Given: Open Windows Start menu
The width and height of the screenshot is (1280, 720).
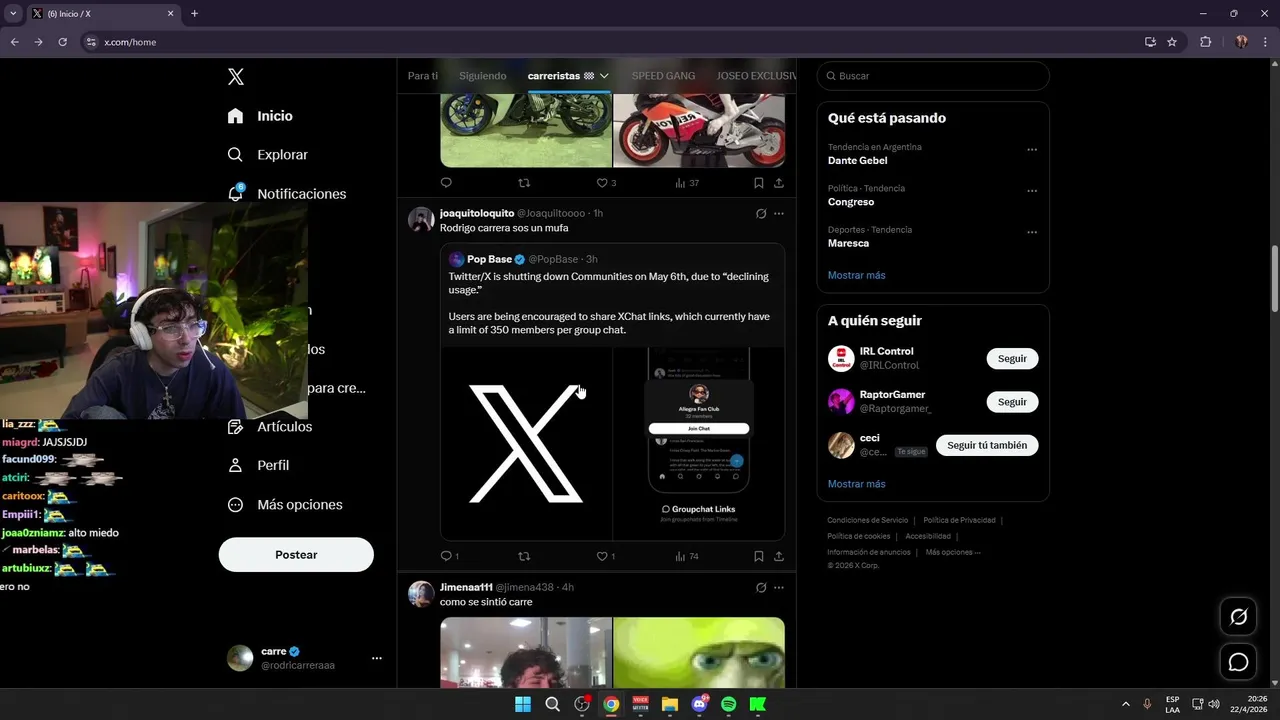Looking at the screenshot, I should pyautogui.click(x=523, y=704).
